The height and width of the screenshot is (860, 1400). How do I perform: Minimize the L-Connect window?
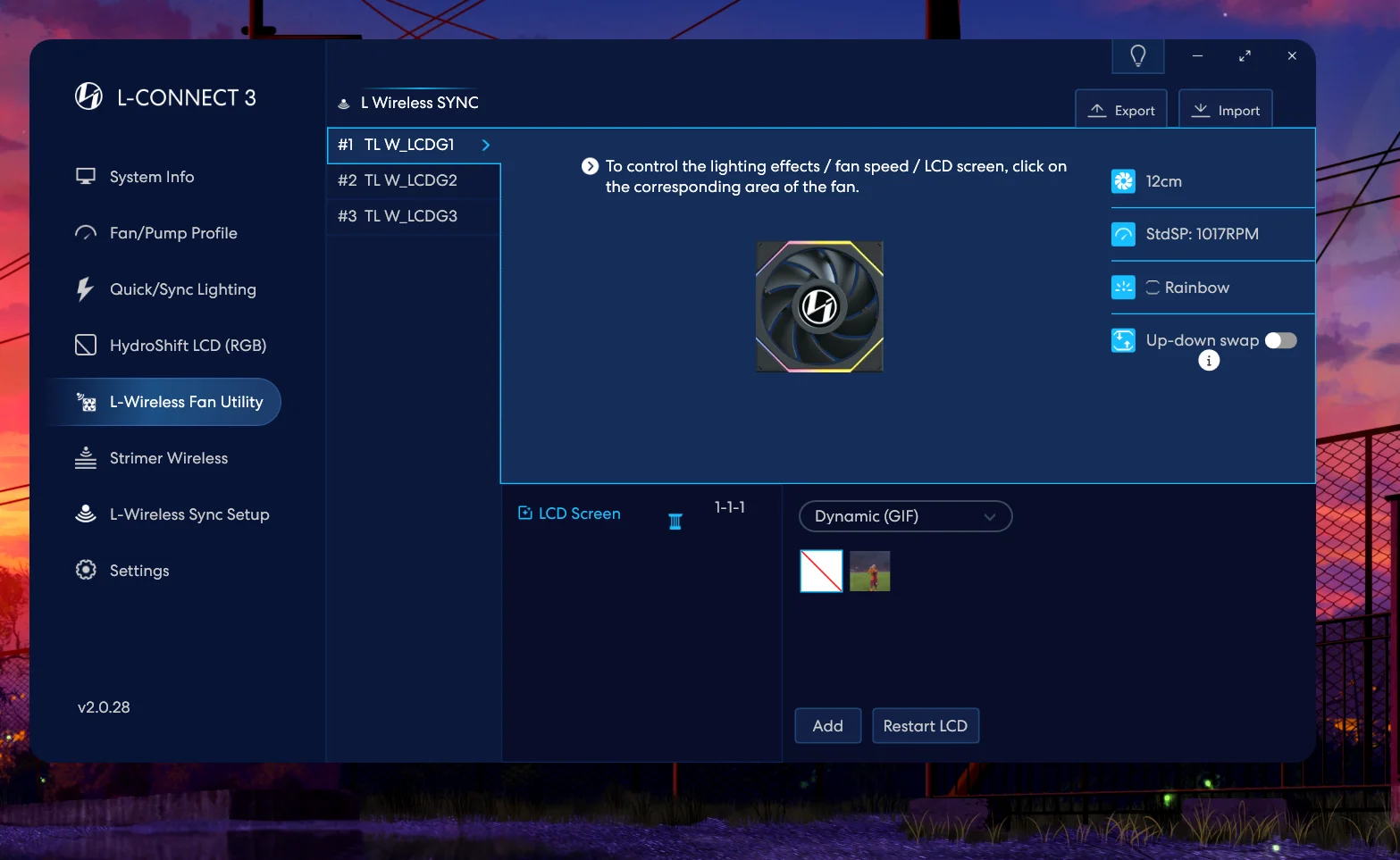[x=1197, y=55]
